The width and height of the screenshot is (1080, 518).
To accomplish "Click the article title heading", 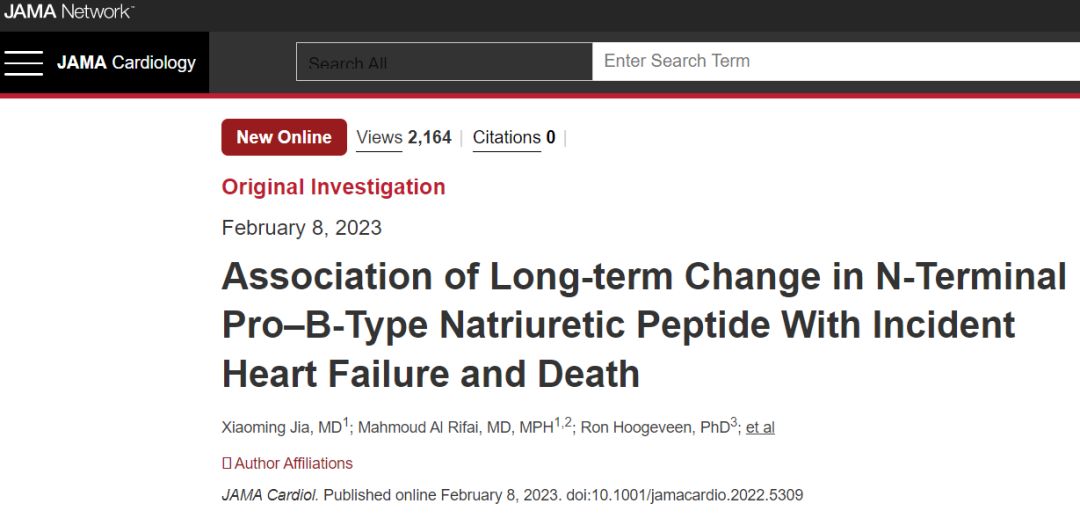I will pyautogui.click(x=643, y=325).
